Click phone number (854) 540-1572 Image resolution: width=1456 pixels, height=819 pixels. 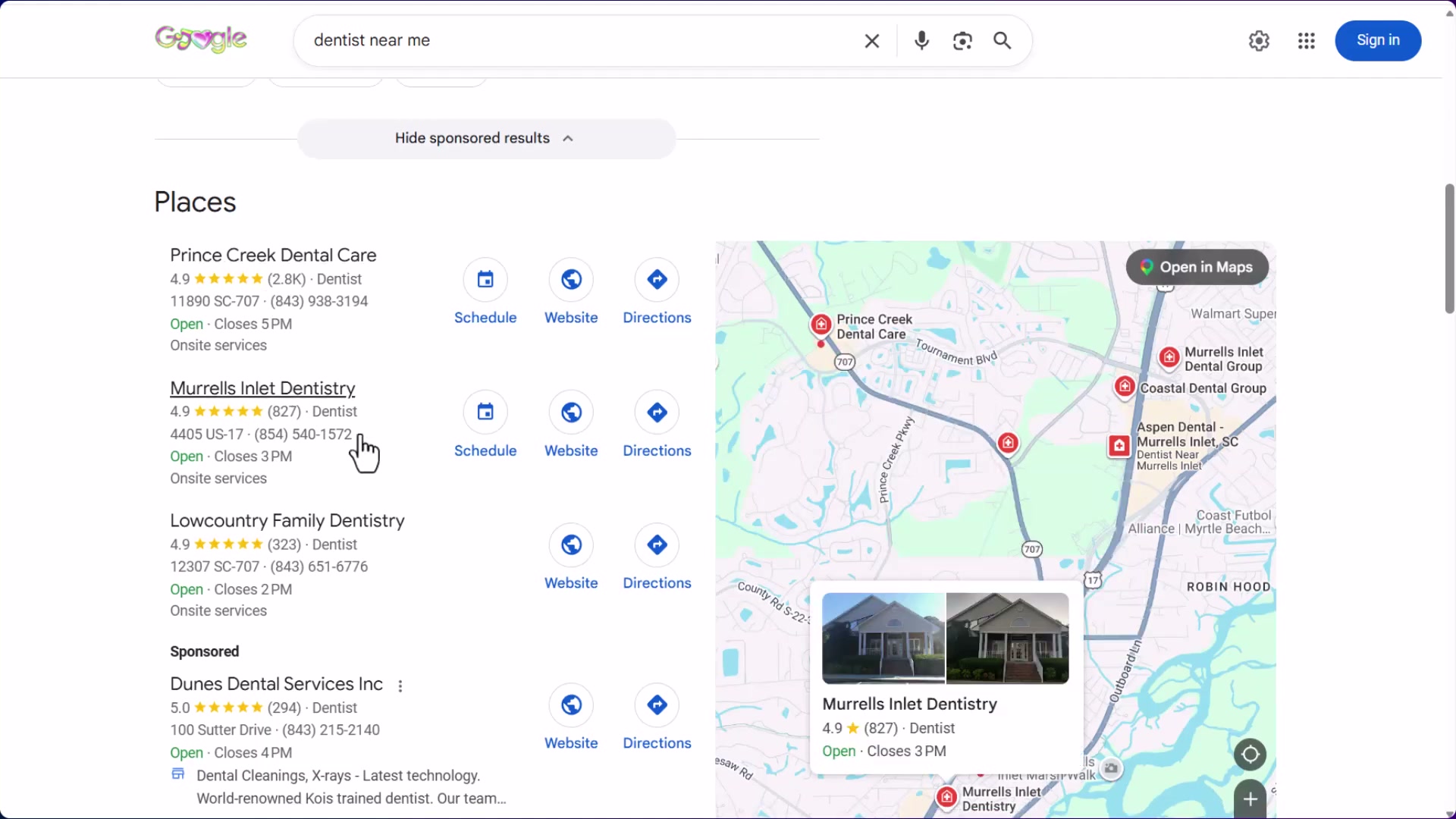pyautogui.click(x=303, y=435)
